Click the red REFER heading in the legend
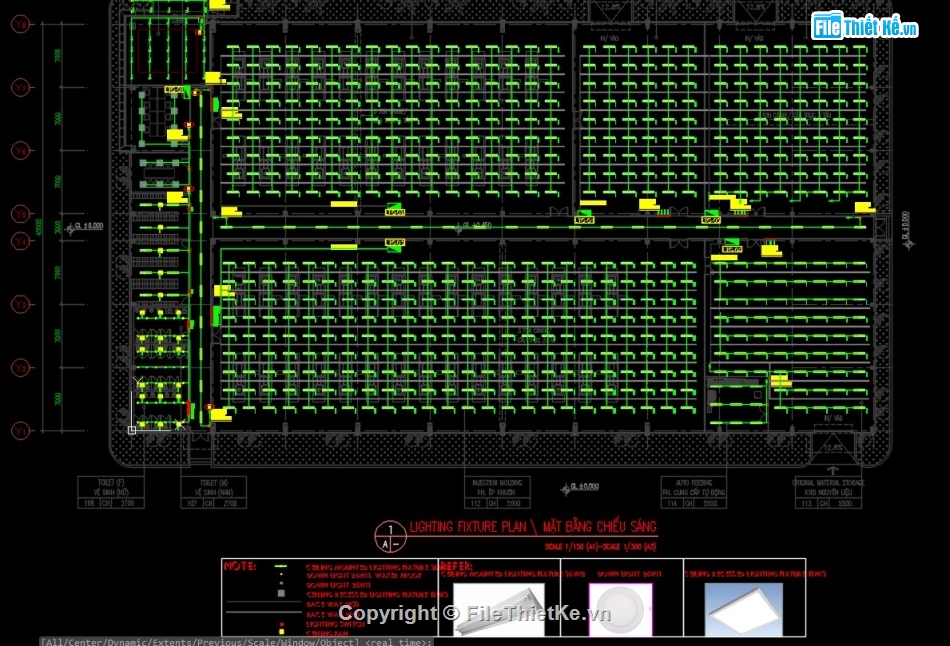Screen dimensions: 950x646 click(x=456, y=566)
